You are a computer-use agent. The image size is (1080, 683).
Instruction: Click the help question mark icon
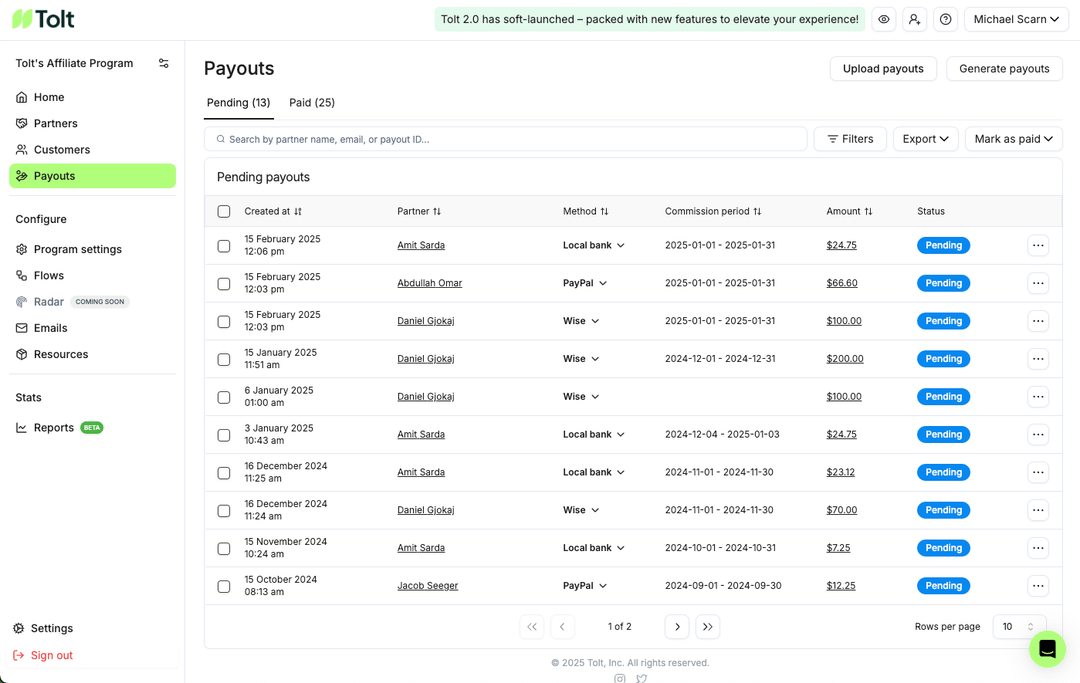click(x=945, y=18)
